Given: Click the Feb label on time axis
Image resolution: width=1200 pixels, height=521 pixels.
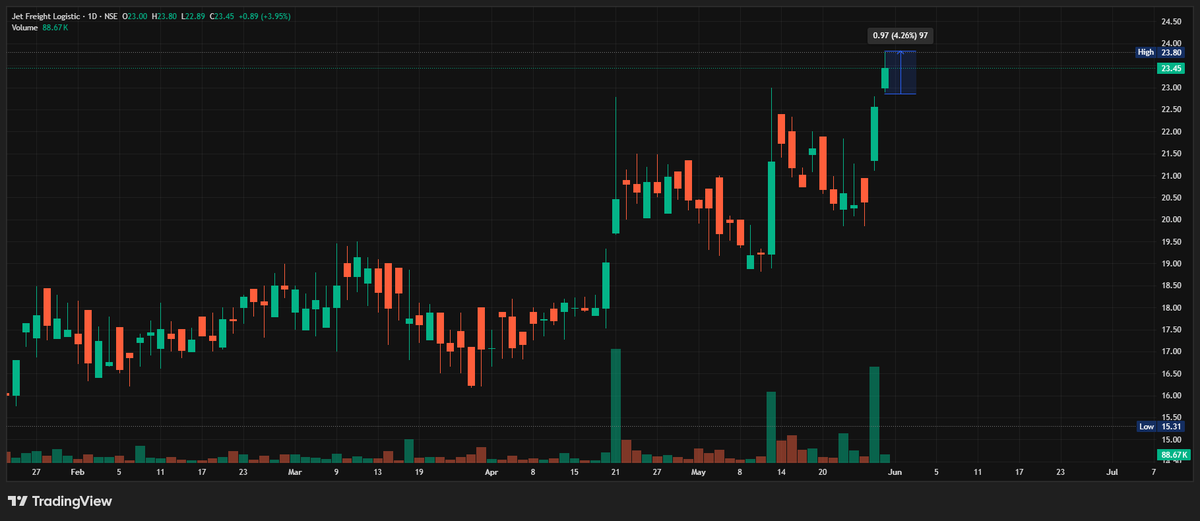Looking at the screenshot, I should [77, 470].
